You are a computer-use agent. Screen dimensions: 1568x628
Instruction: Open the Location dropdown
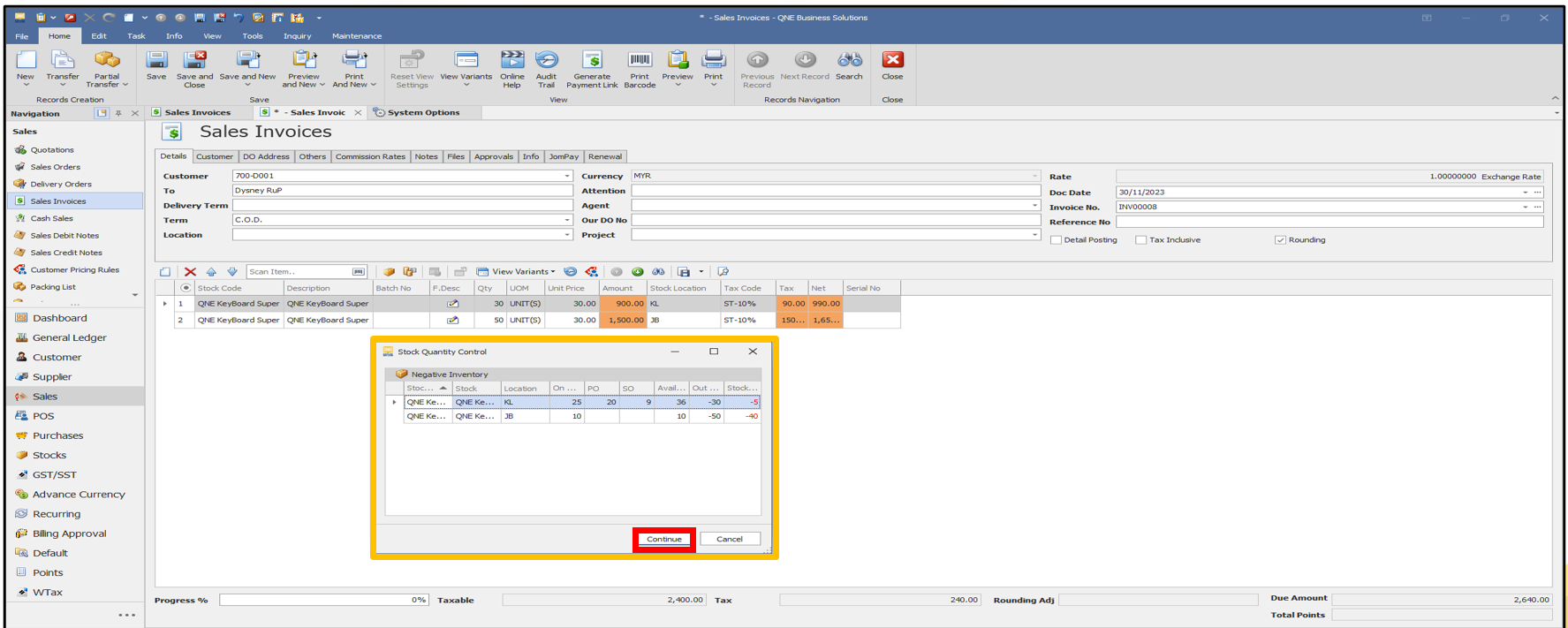[x=567, y=235]
